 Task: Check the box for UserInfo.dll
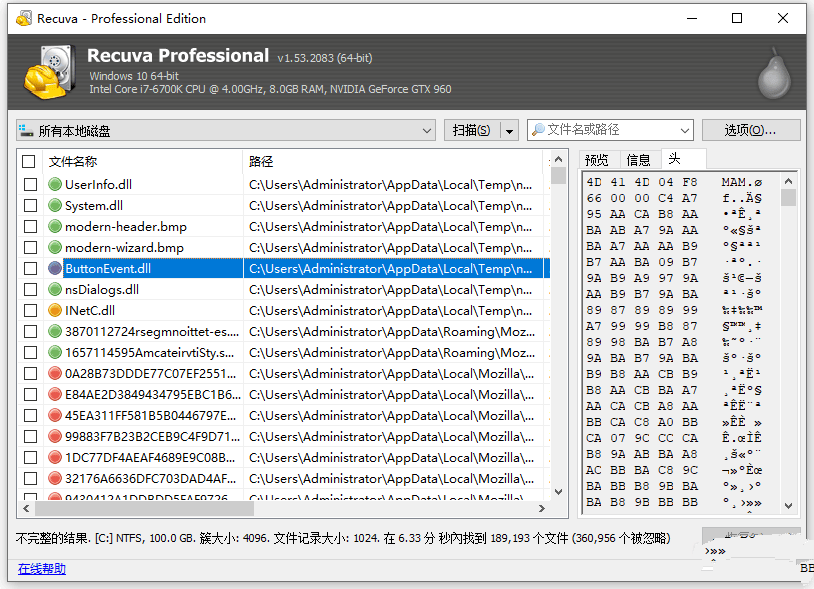click(31, 184)
